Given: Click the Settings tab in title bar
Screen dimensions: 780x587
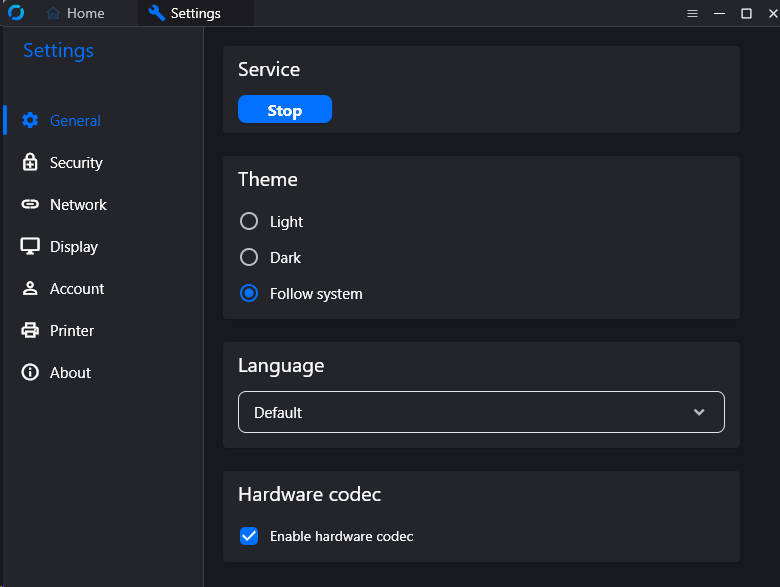Looking at the screenshot, I should 185,13.
